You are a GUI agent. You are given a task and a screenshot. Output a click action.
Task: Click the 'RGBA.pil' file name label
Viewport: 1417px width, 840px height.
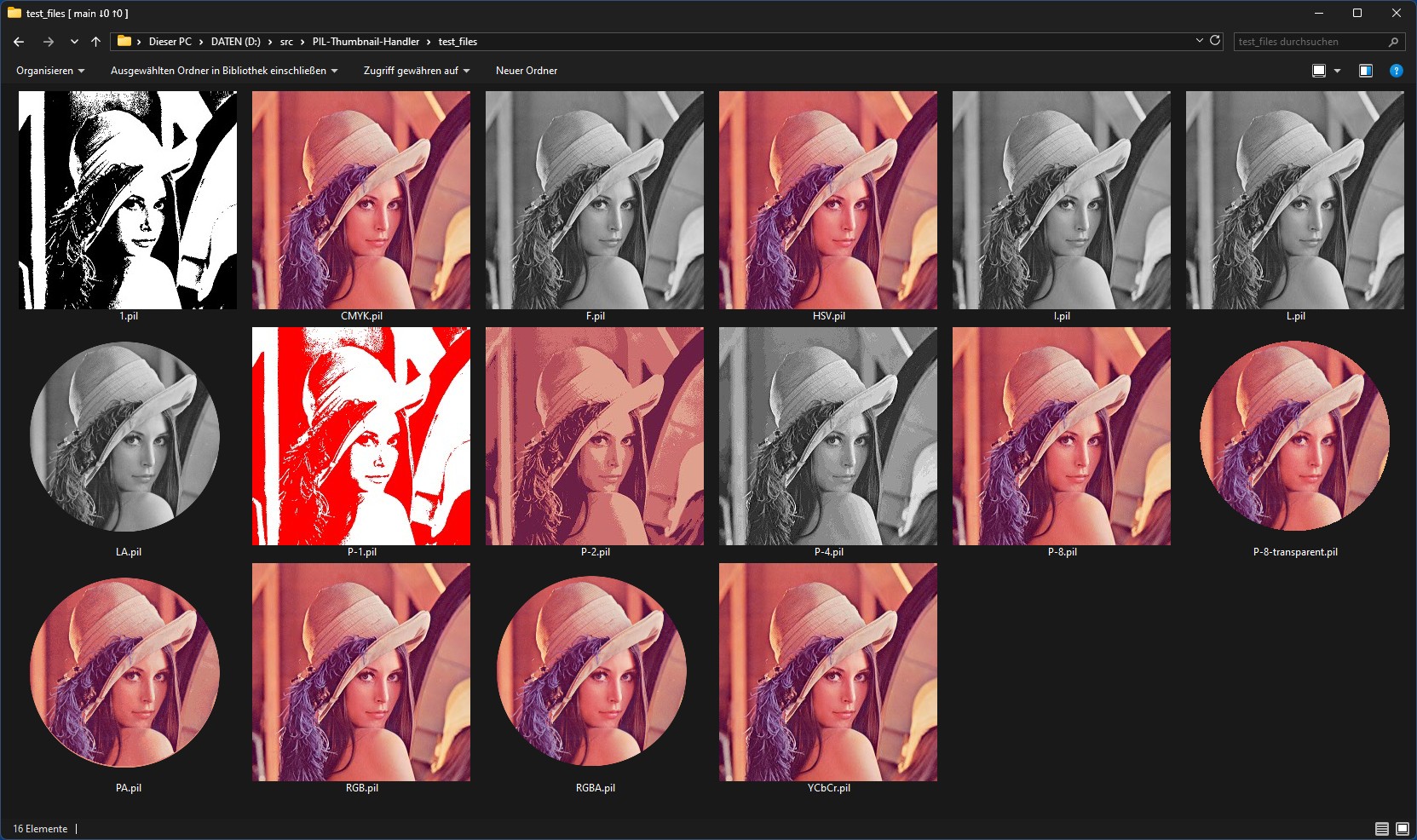click(595, 788)
